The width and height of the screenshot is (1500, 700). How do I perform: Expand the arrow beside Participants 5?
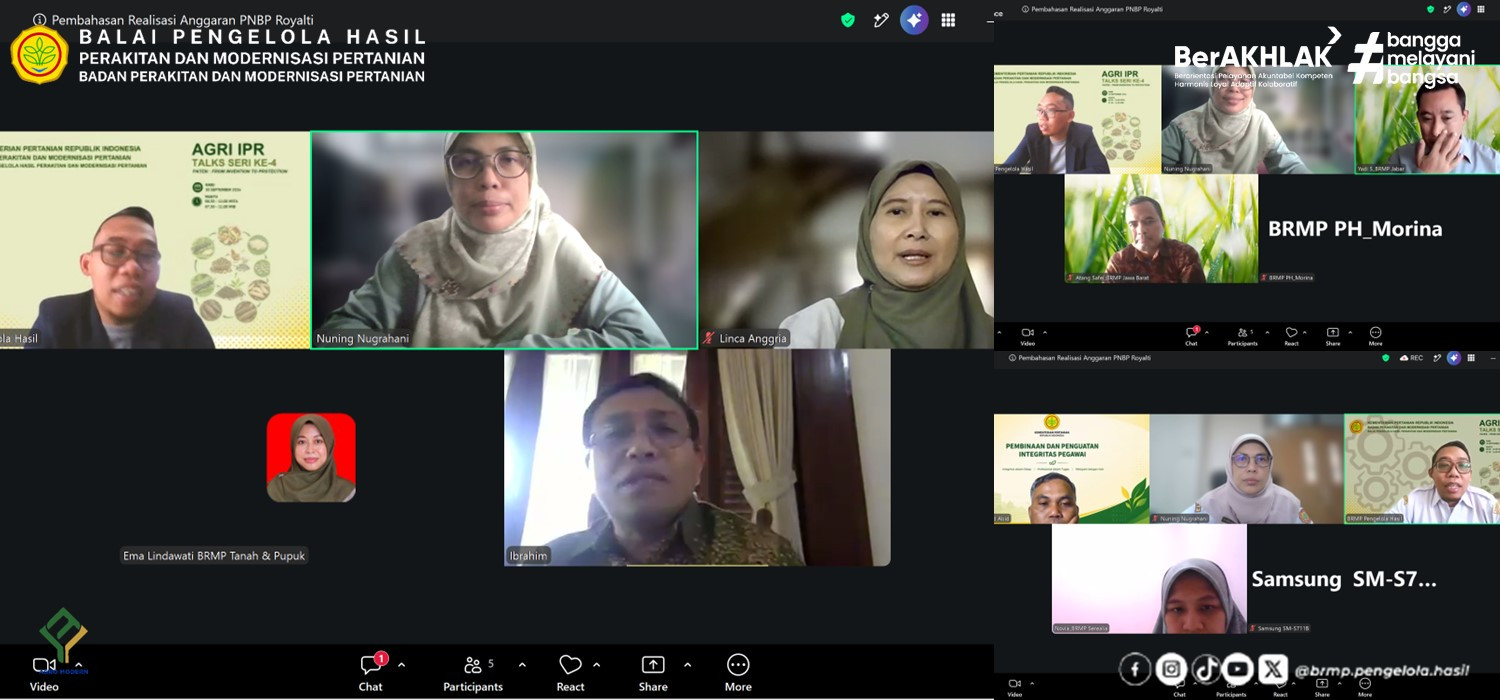[x=522, y=665]
